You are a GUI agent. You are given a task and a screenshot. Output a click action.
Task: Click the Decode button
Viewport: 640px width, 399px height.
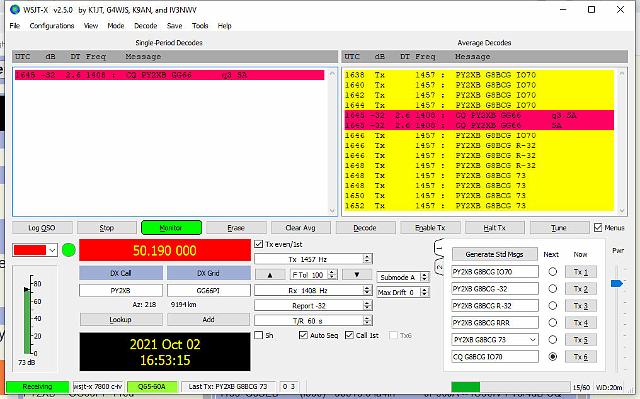coord(365,228)
